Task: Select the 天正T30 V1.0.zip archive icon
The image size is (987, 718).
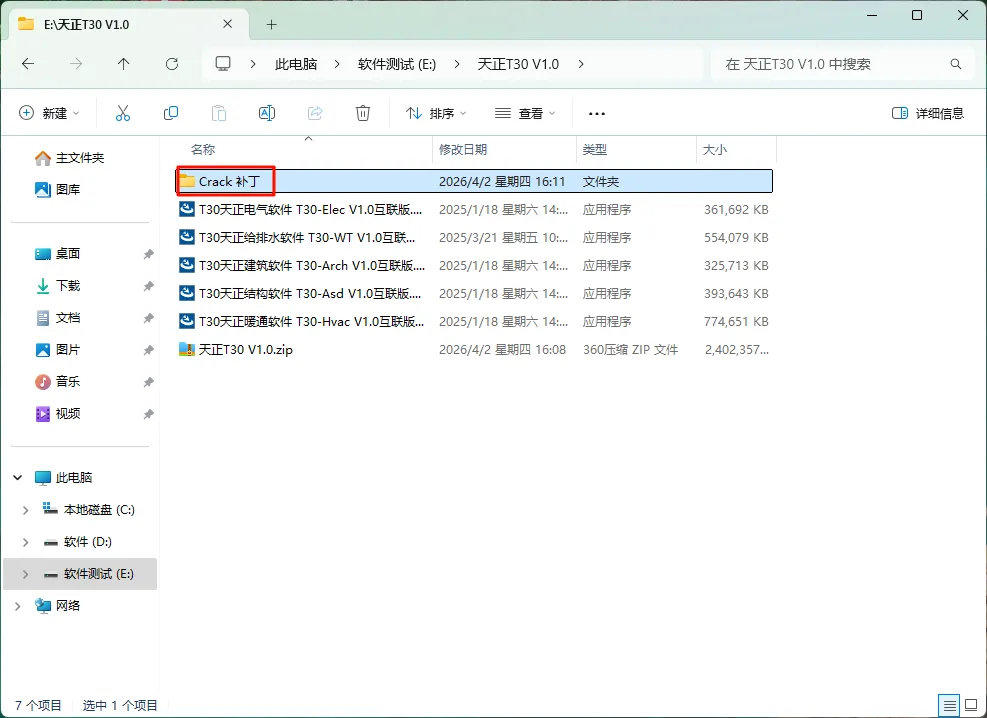Action: point(187,349)
